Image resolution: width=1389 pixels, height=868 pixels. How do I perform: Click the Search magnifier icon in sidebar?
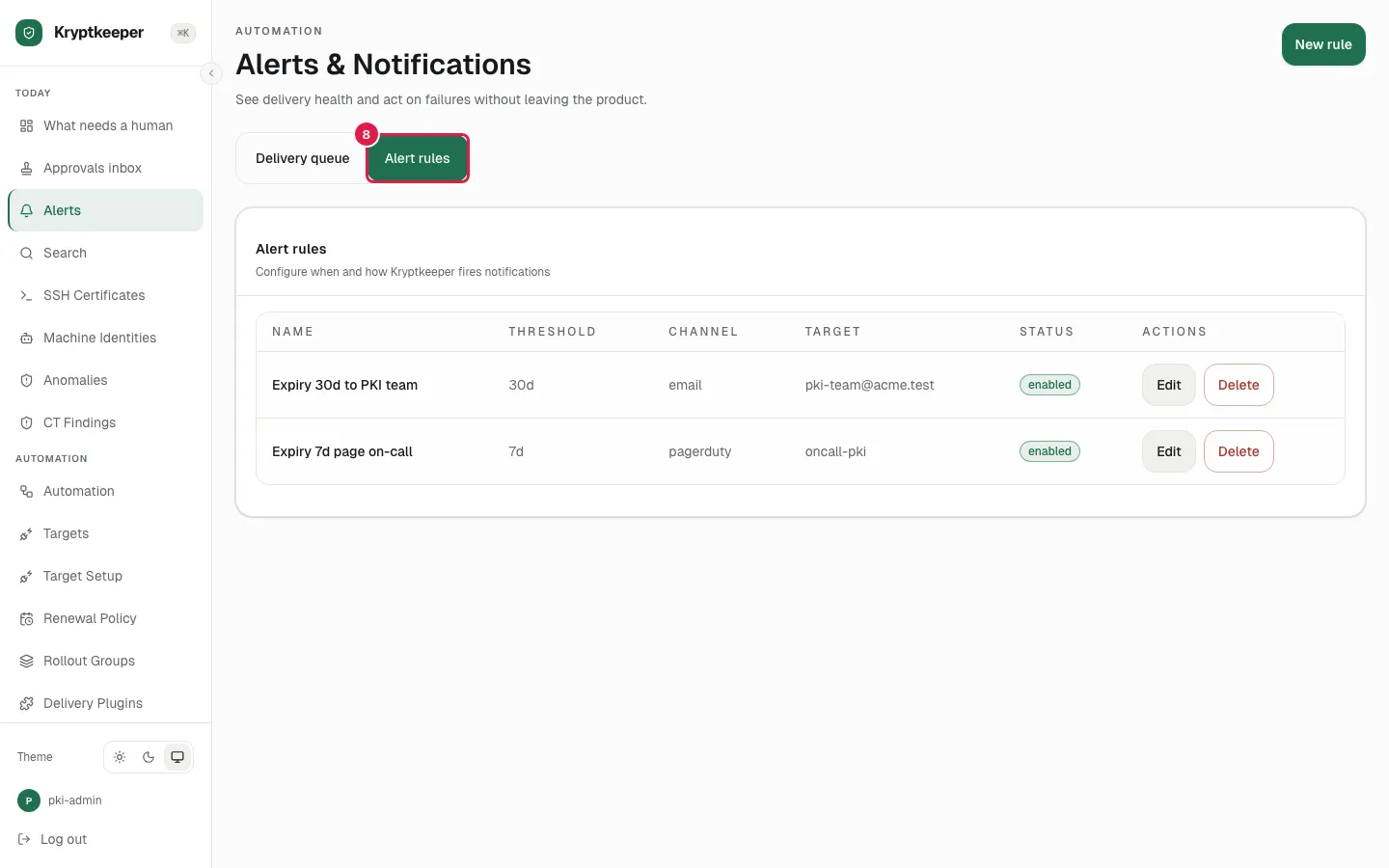[27, 254]
